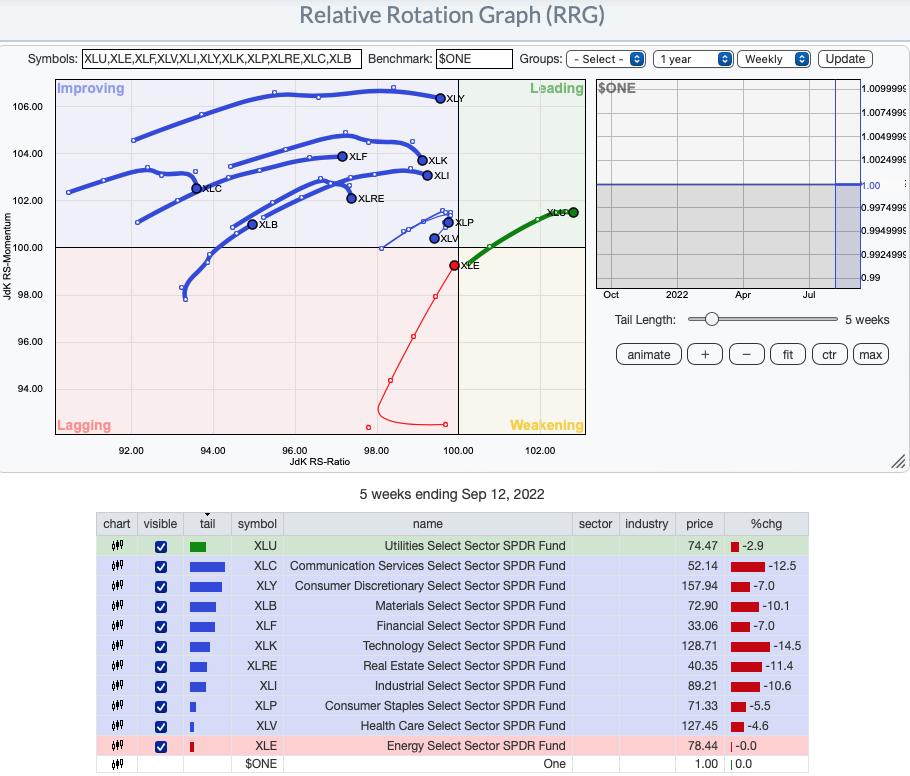Click the chart icon for XLE Energy row
910x776 pixels.
pyautogui.click(x=116, y=746)
